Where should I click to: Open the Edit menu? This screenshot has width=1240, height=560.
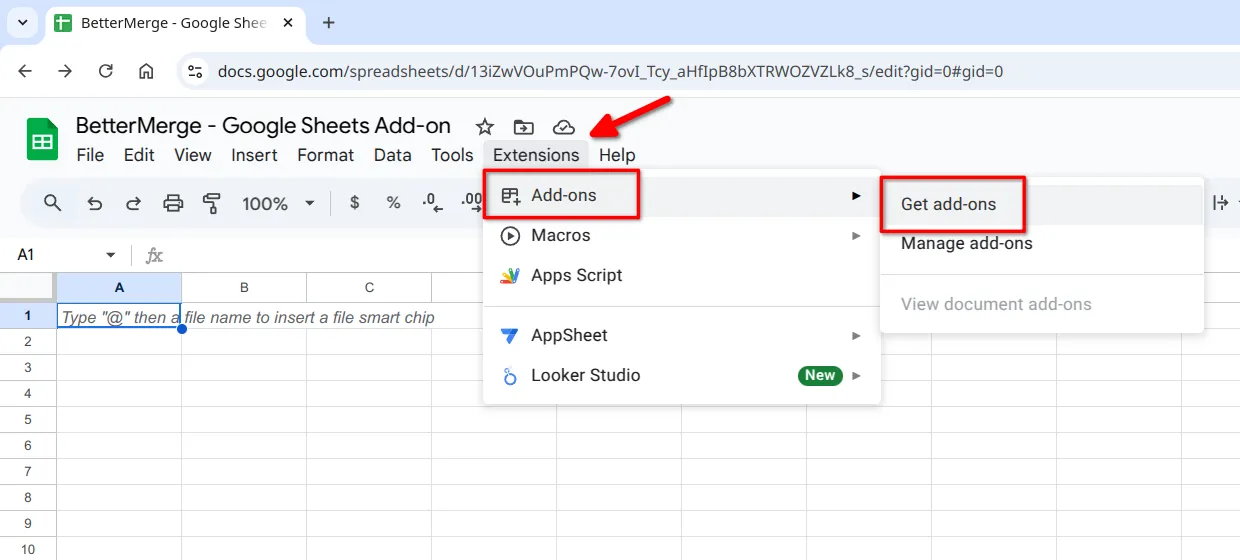click(x=139, y=155)
